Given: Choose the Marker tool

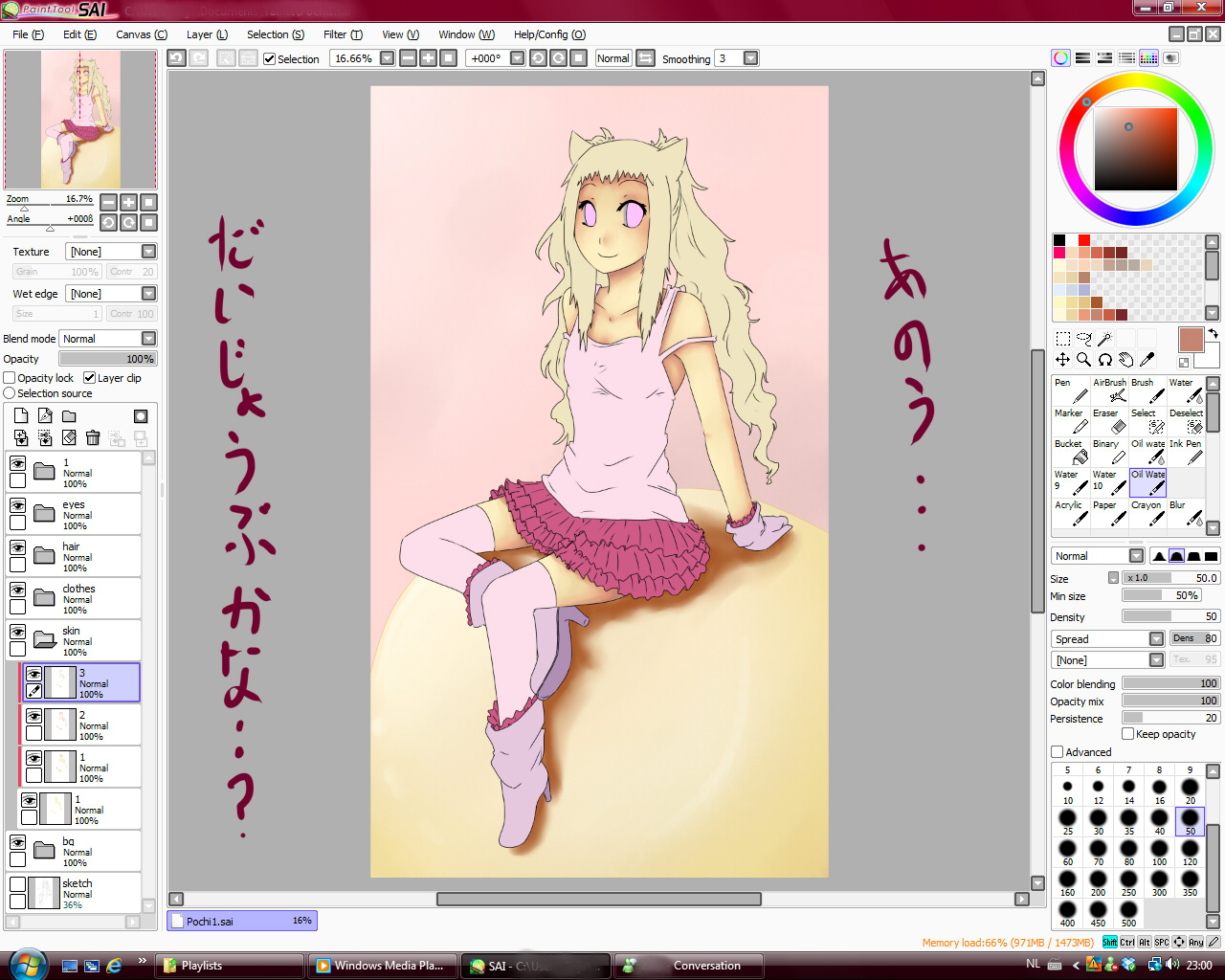Looking at the screenshot, I should point(1071,420).
